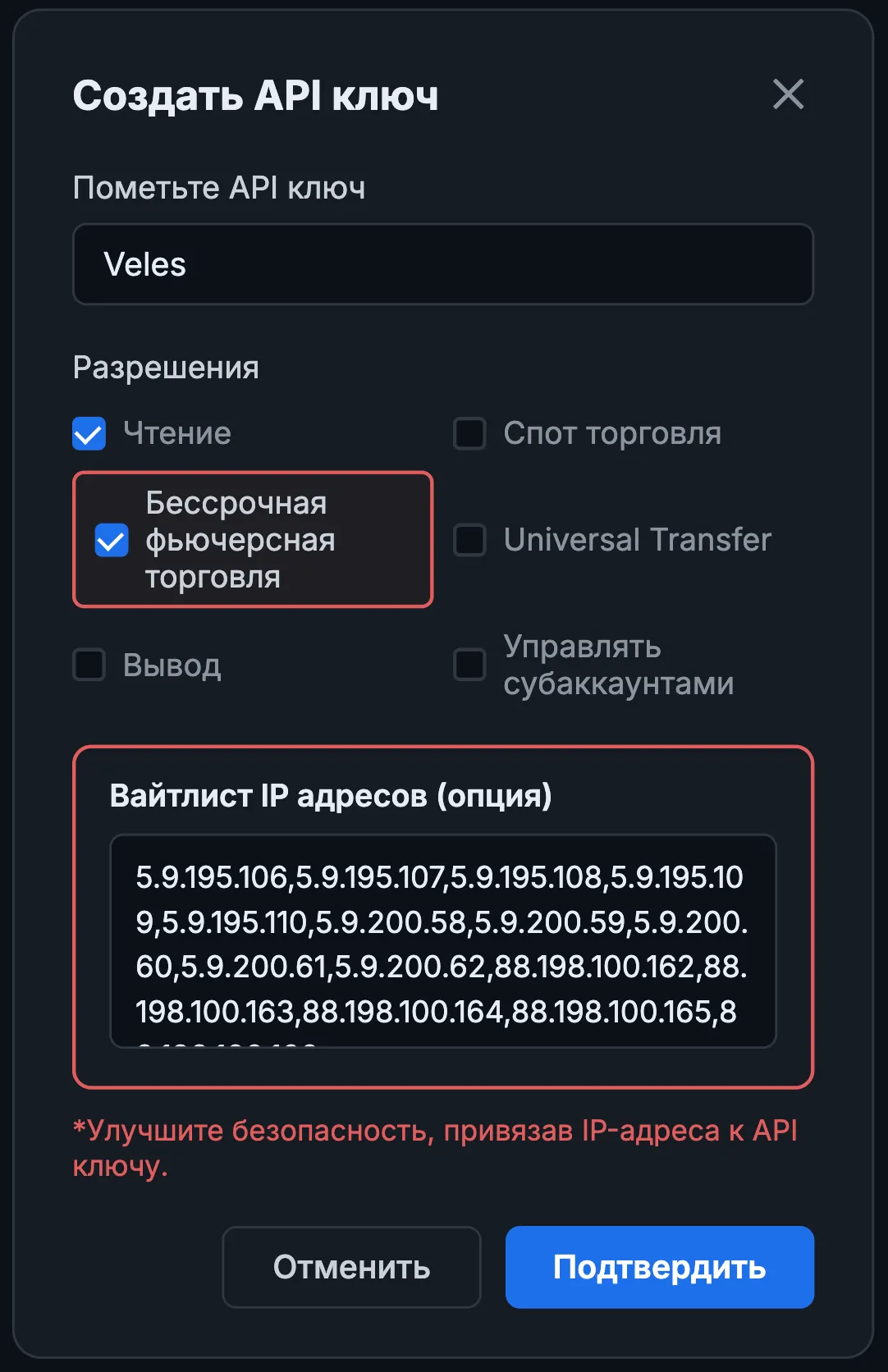
Task: Check the Вывод permission box
Action: click(89, 666)
